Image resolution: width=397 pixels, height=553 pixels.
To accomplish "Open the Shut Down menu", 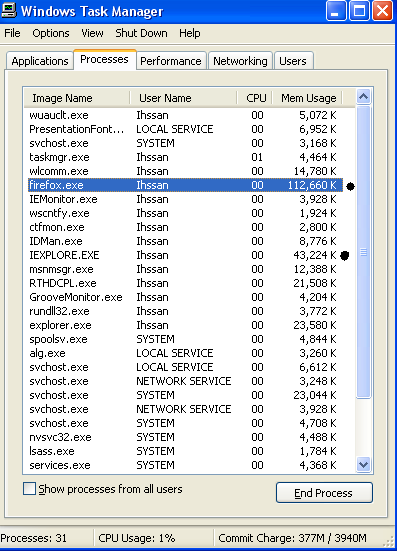I will pyautogui.click(x=141, y=33).
